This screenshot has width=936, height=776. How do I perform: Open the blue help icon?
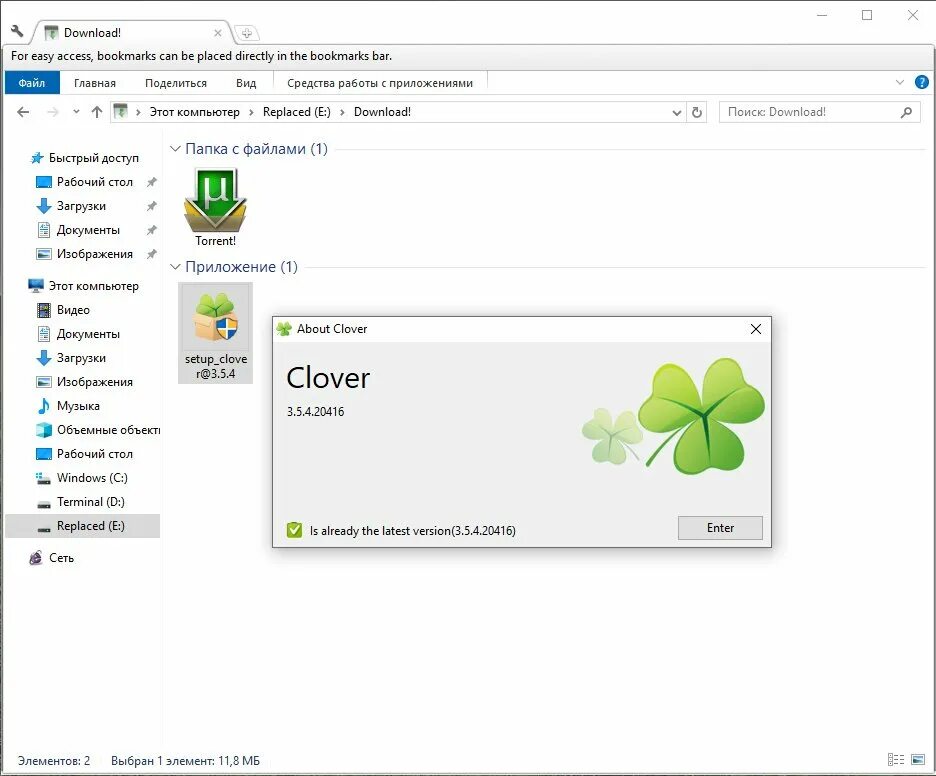click(921, 82)
